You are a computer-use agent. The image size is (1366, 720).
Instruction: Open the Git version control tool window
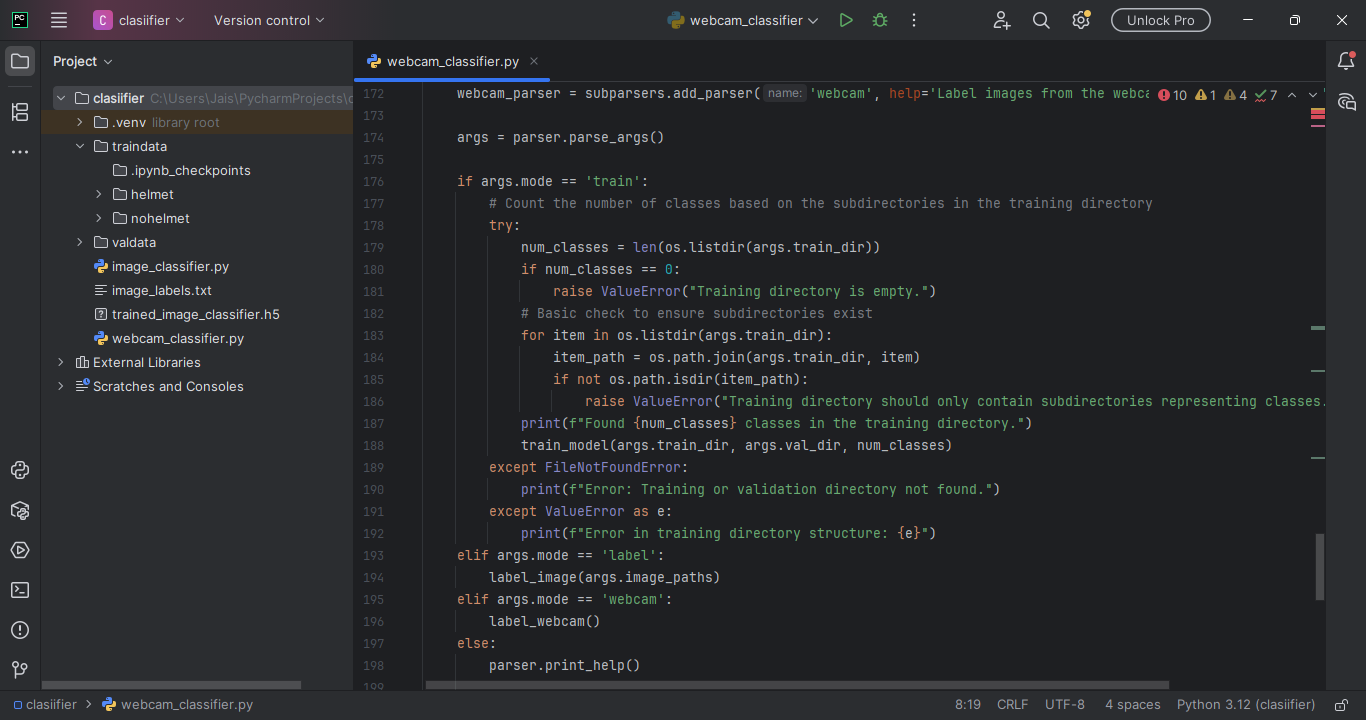[20, 669]
